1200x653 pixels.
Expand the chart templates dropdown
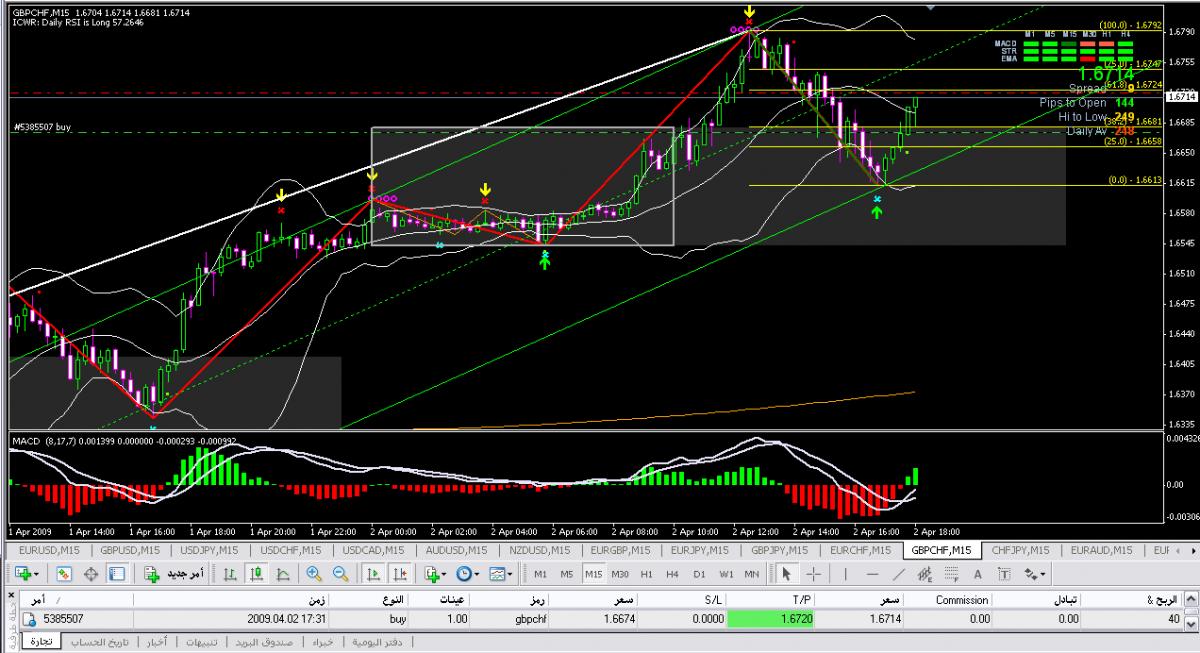[509, 574]
